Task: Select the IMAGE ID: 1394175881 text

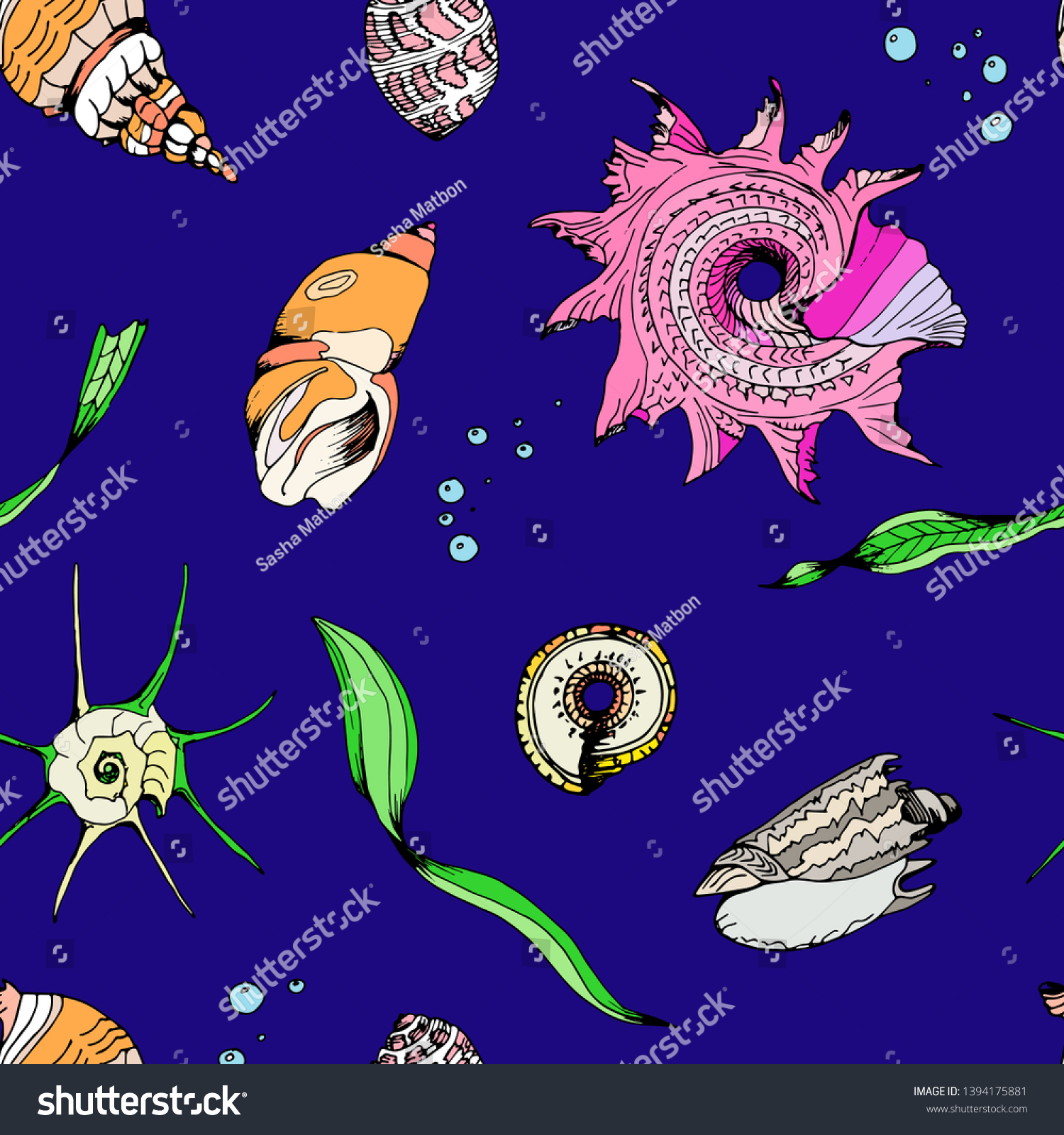Action: pos(970,1092)
